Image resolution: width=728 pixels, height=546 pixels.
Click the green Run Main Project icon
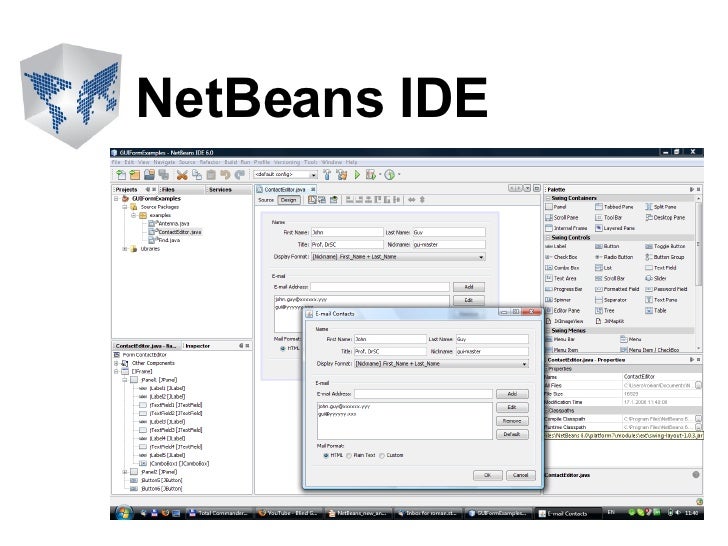(357, 175)
